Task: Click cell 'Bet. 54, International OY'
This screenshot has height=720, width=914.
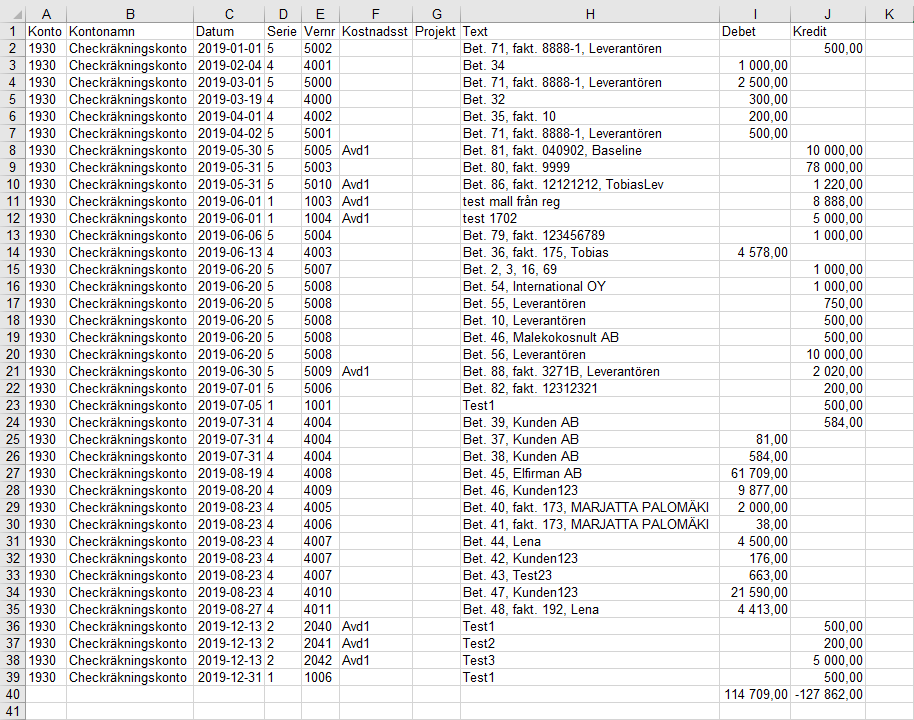Action: [590, 286]
